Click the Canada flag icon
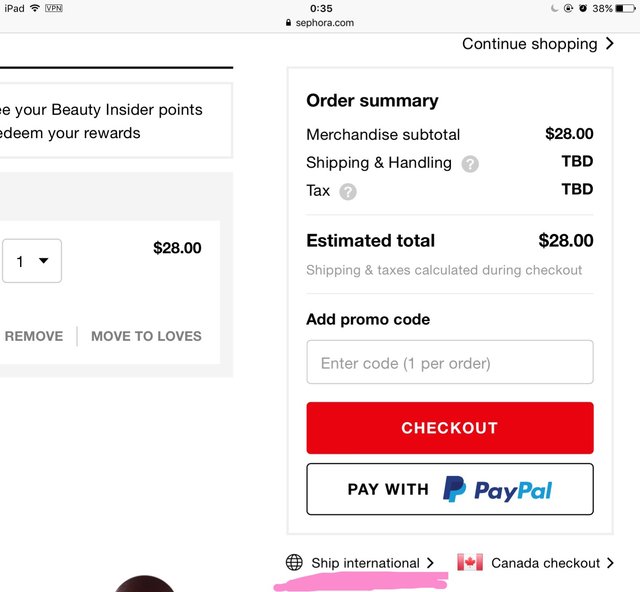 pos(470,562)
